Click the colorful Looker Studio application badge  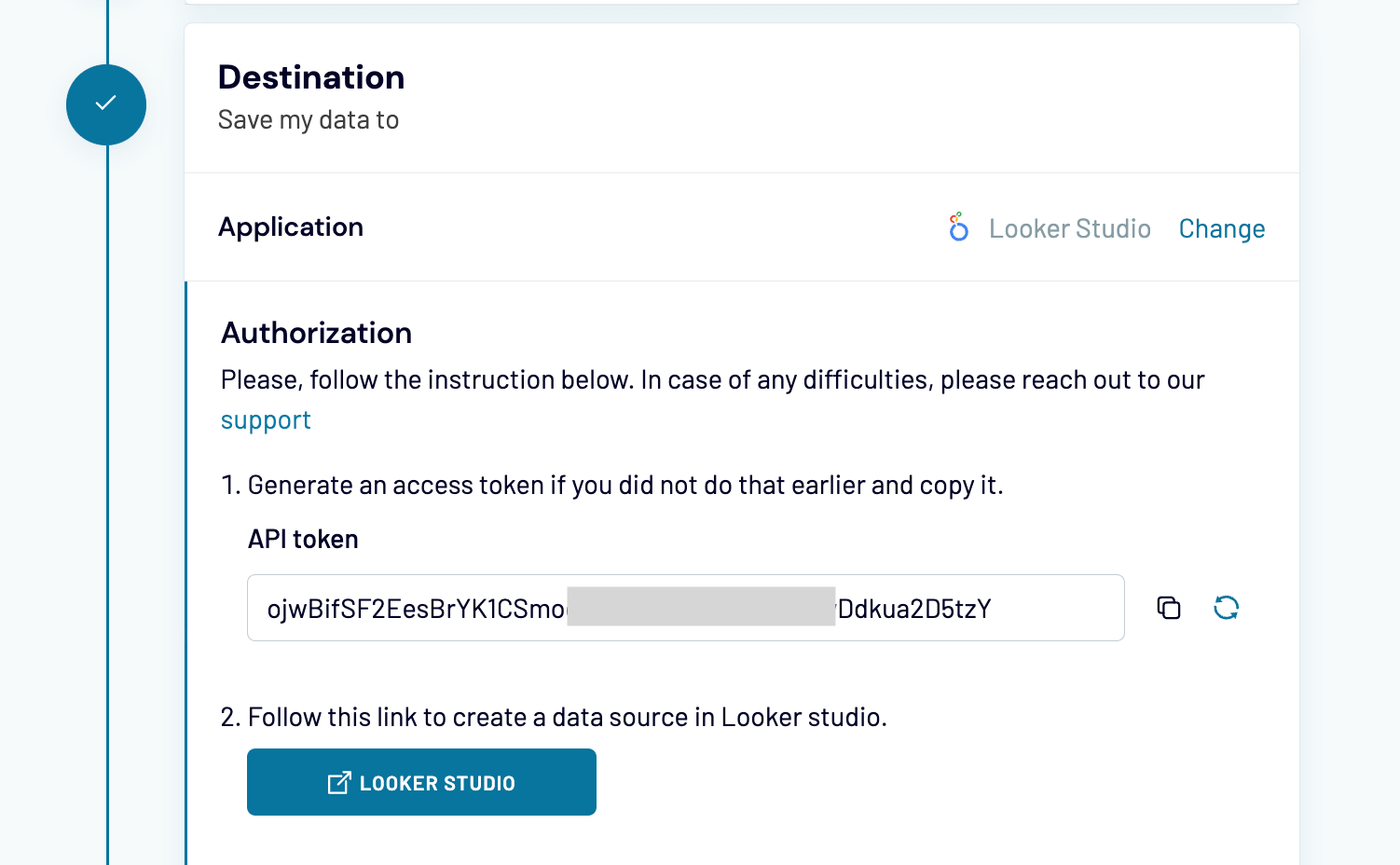click(958, 227)
